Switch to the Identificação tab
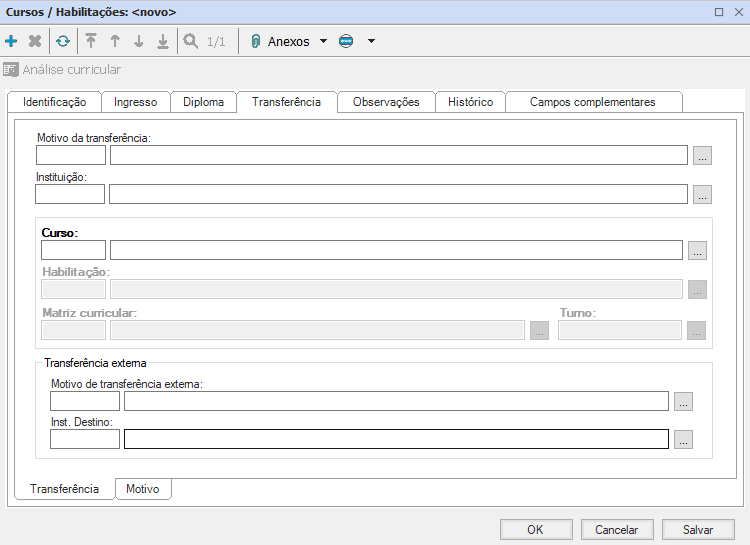Viewport: 750px width, 545px height. point(54,102)
